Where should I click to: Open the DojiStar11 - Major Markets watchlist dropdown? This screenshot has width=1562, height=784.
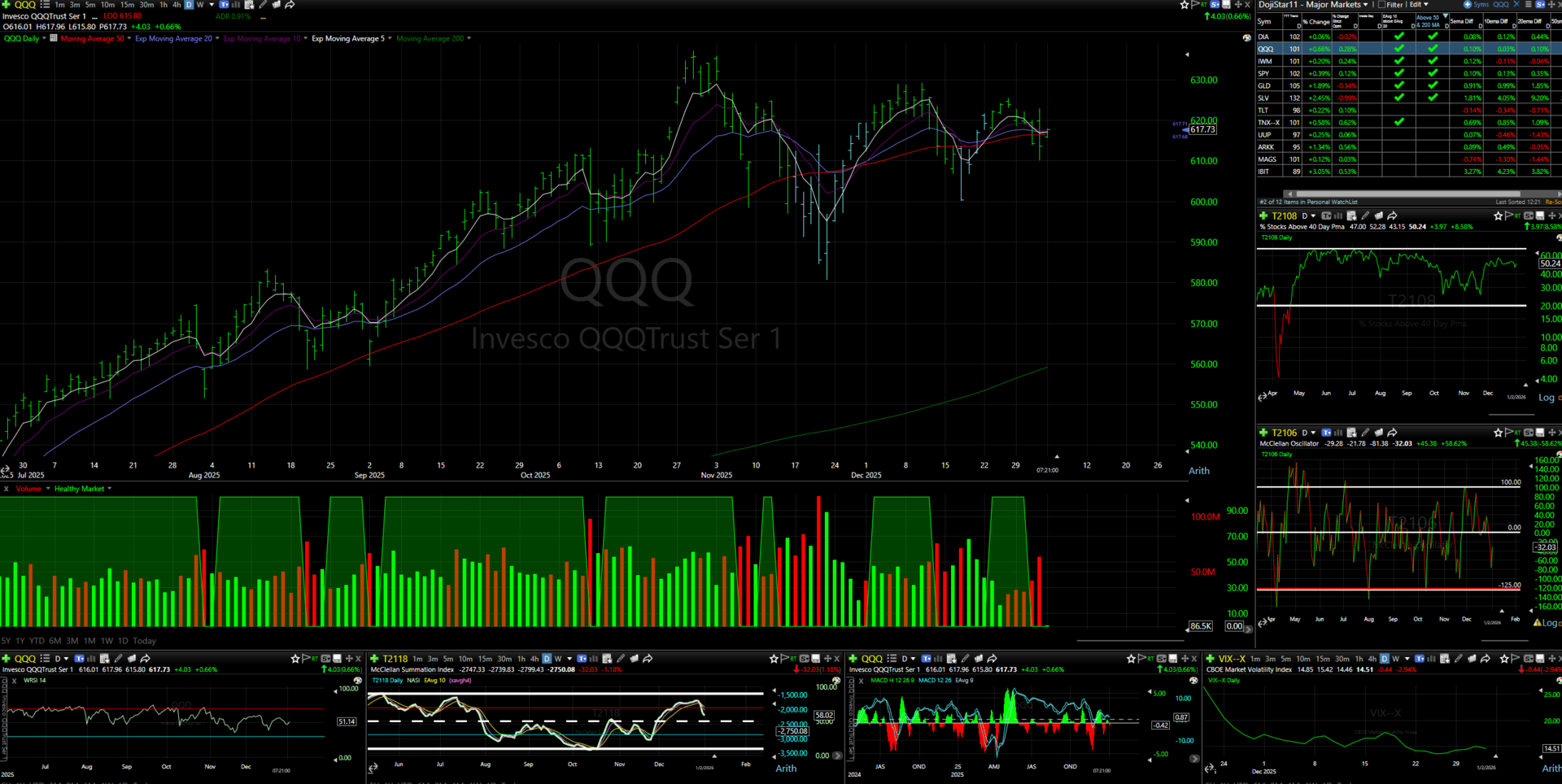tap(1365, 5)
